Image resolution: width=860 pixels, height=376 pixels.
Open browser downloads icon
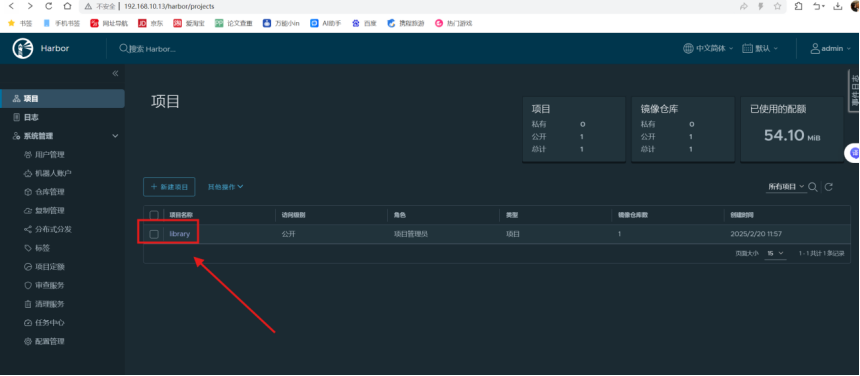pos(838,6)
